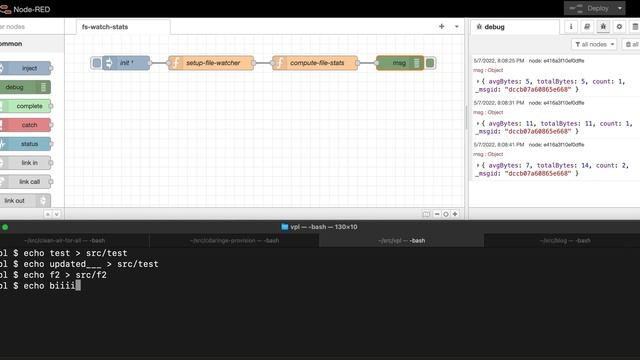This screenshot has width=640, height=360.
Task: Select the init inject node on canvas
Action: coord(126,63)
